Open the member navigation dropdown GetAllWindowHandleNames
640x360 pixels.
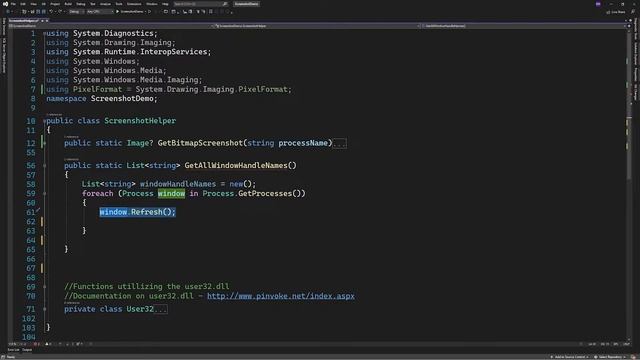point(524,26)
